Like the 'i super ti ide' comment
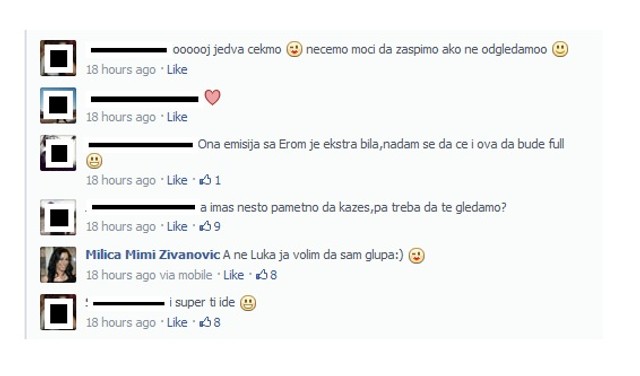The width and height of the screenshot is (640, 376). click(177, 323)
